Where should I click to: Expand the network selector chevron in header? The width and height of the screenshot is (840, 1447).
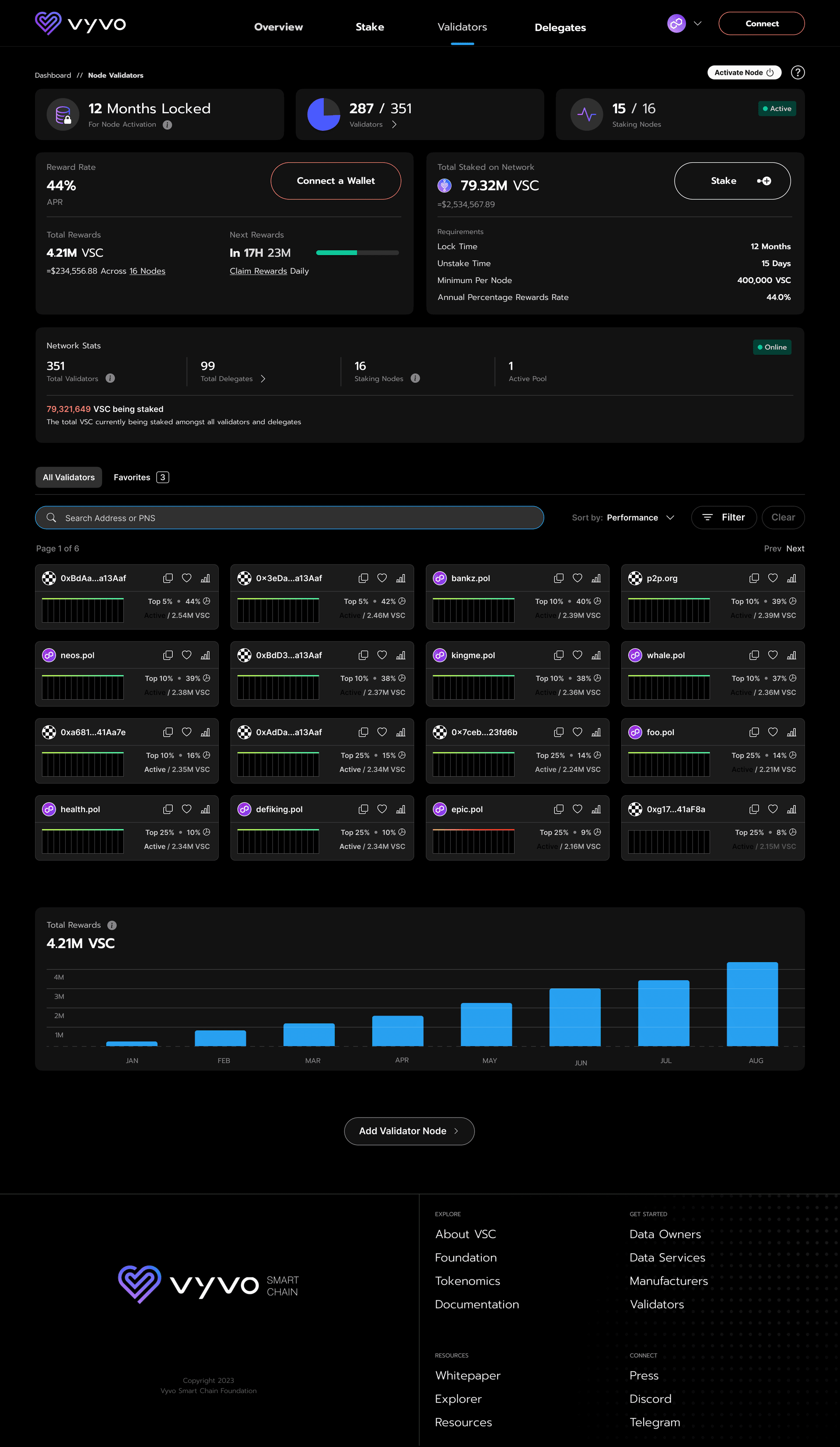click(698, 24)
